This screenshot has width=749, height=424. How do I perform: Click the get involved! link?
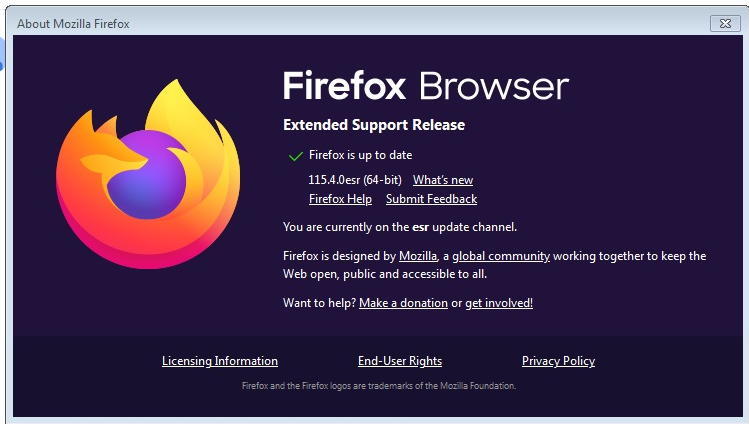(x=499, y=303)
